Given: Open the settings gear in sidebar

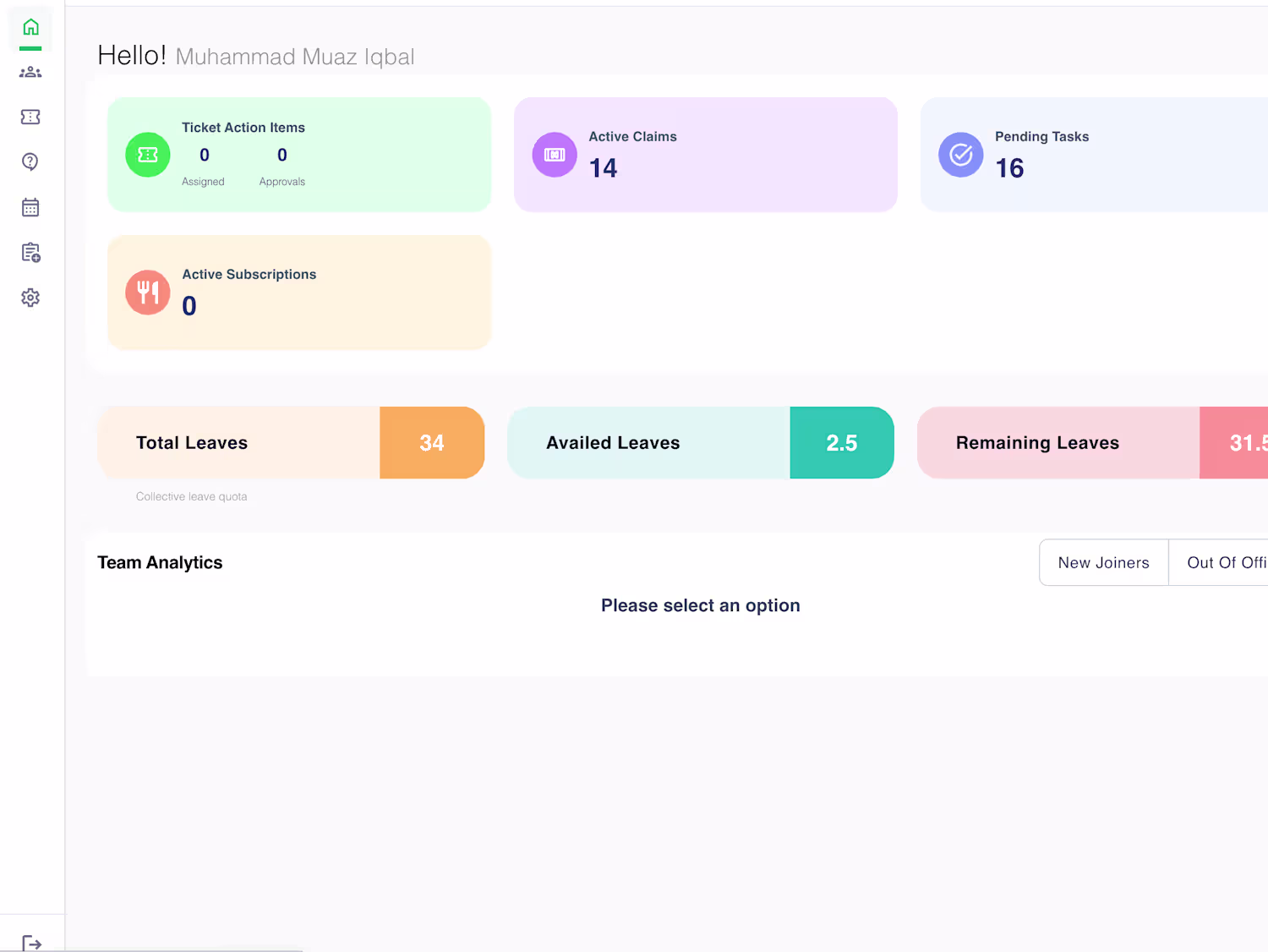Looking at the screenshot, I should [x=30, y=298].
